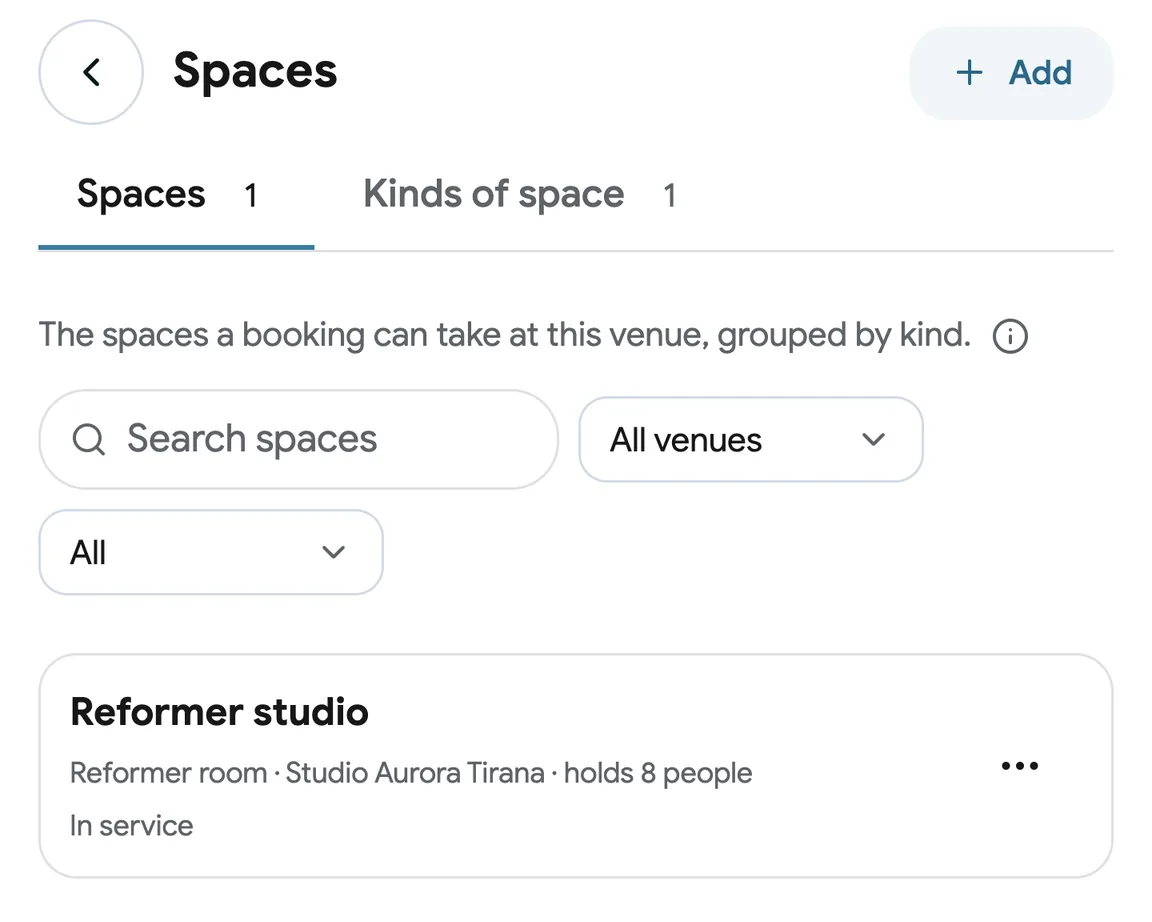Expand the All status filter dropdown
The image size is (1152, 922).
[x=211, y=552]
